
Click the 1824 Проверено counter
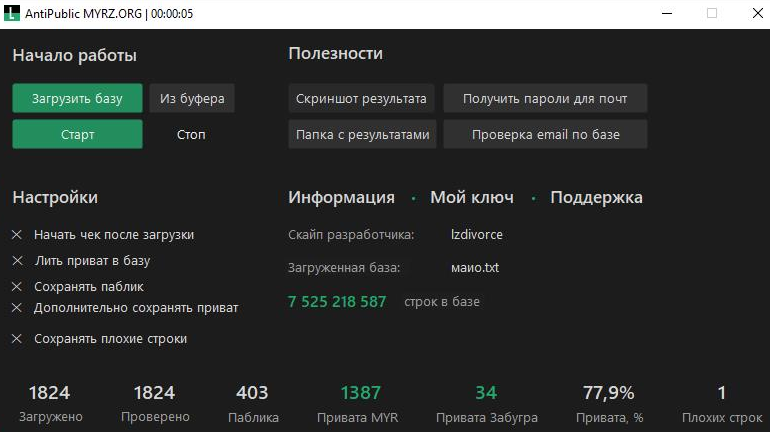[154, 393]
